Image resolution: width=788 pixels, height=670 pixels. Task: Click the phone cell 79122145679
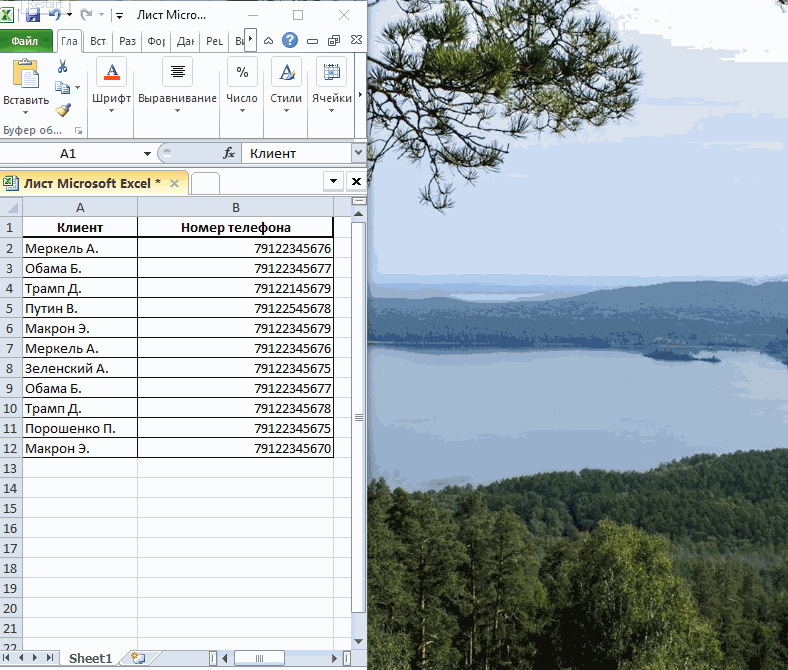coord(236,289)
